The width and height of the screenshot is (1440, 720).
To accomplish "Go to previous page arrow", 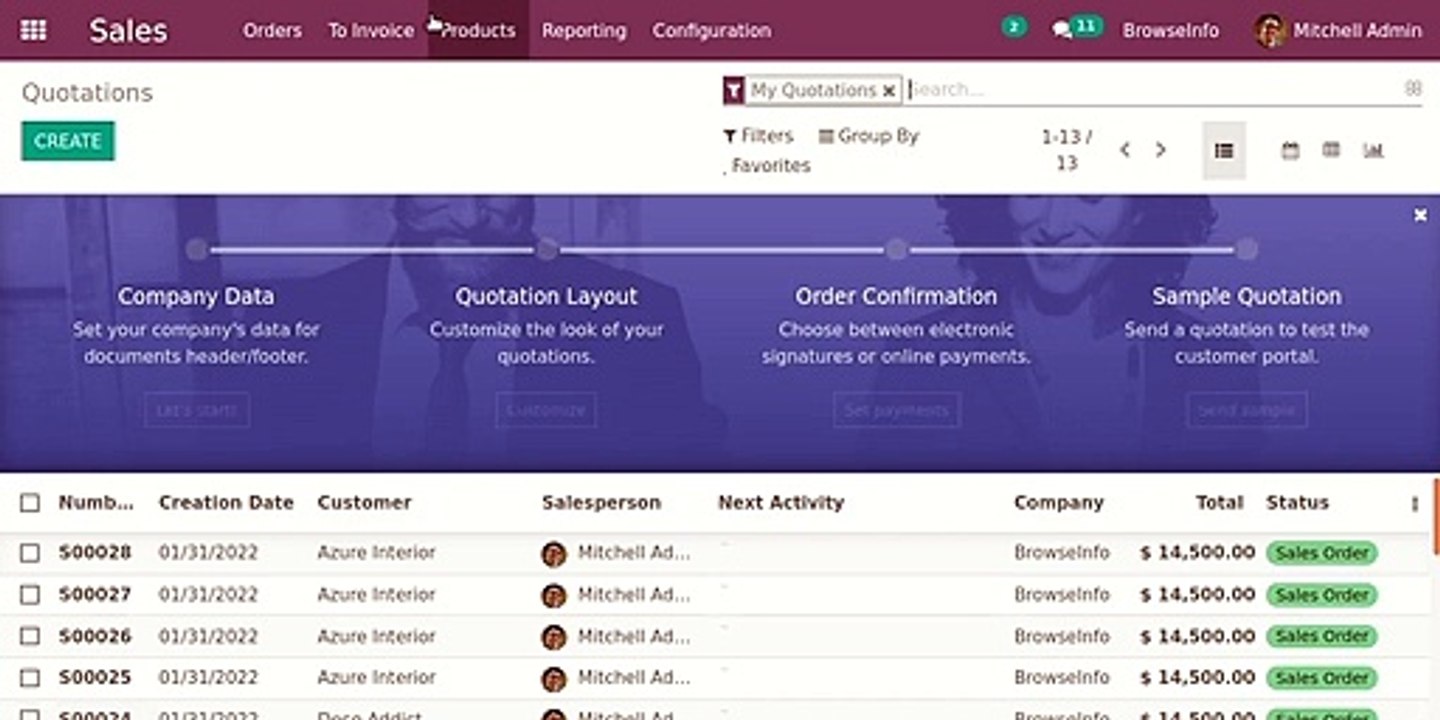I will 1125,150.
